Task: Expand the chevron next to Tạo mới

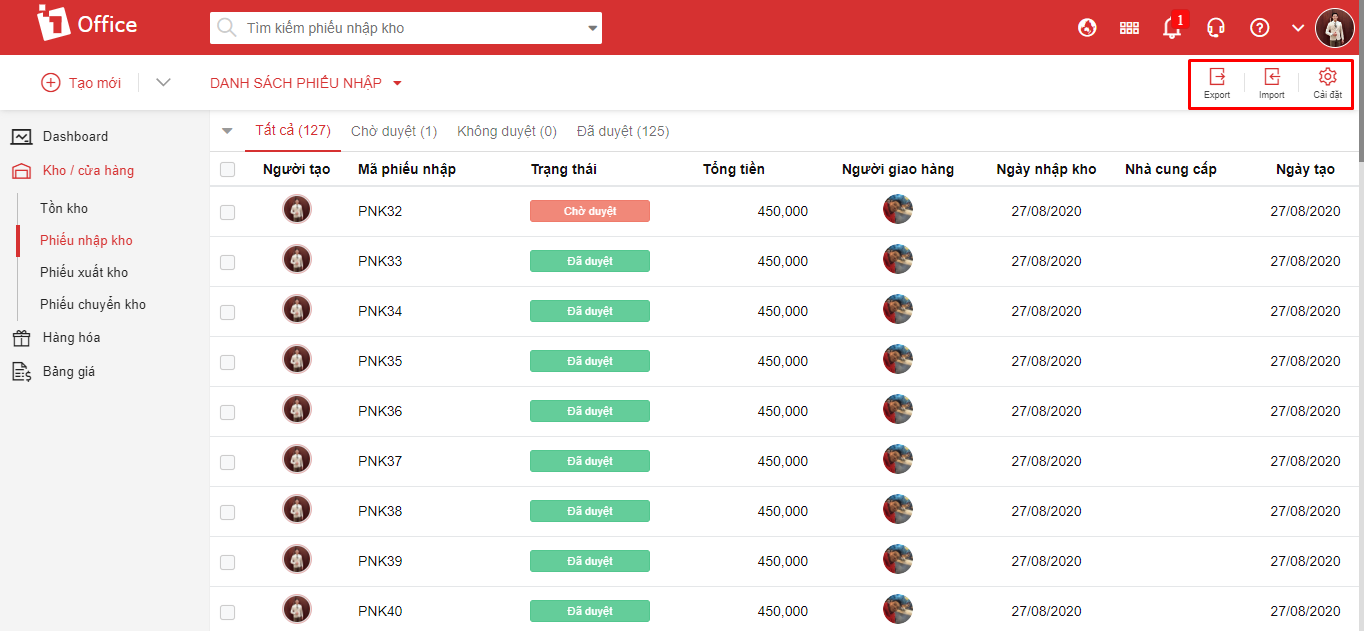Action: tap(163, 82)
